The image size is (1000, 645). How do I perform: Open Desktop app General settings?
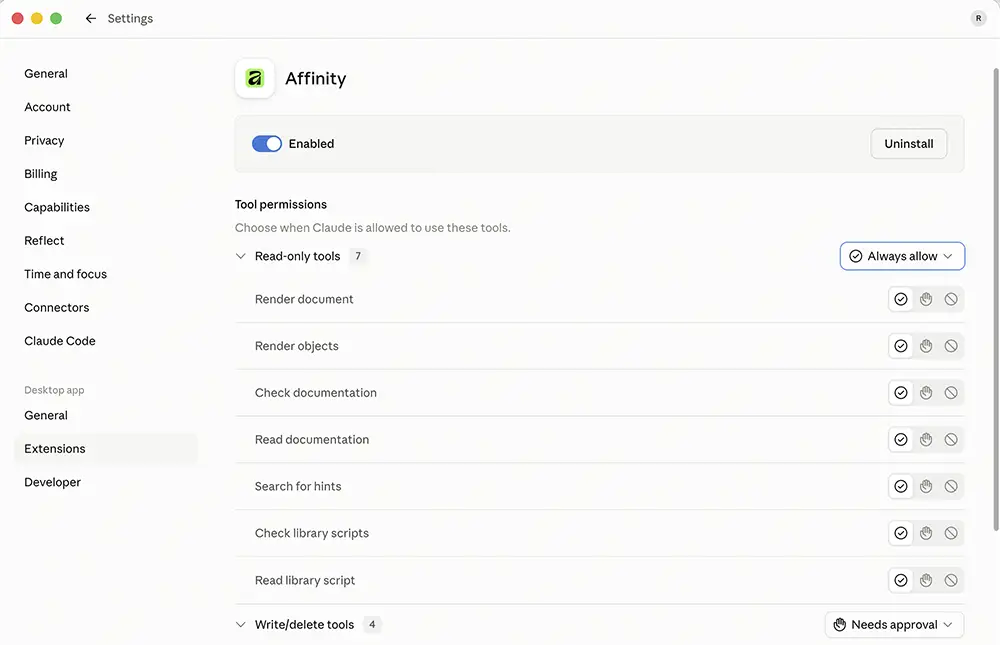coord(46,415)
